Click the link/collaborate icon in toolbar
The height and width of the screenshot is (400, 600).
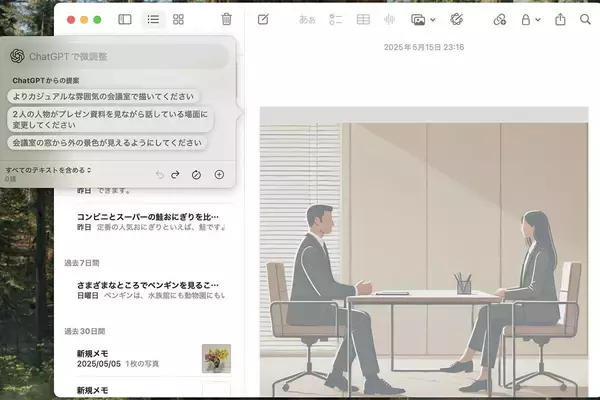pyautogui.click(x=500, y=19)
